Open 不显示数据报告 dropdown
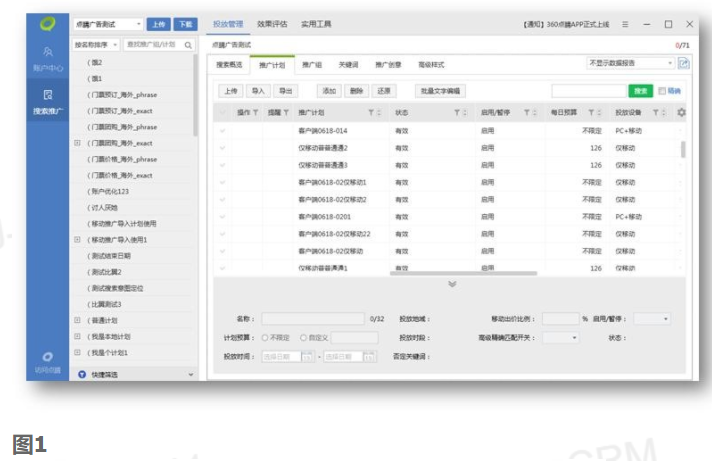The width and height of the screenshot is (712, 461). [x=630, y=63]
